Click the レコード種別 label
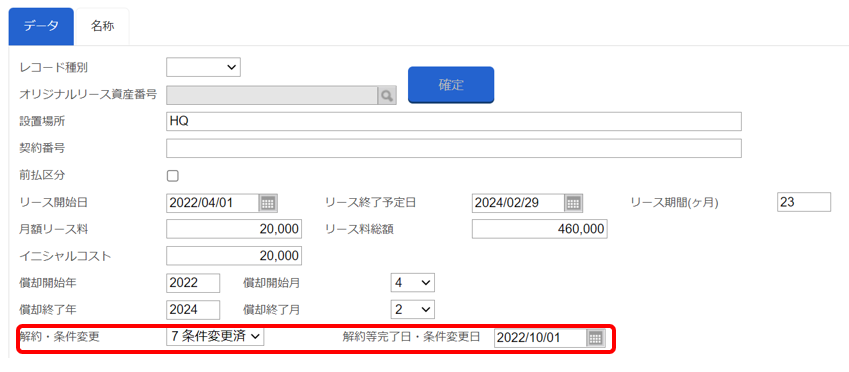 (x=54, y=68)
